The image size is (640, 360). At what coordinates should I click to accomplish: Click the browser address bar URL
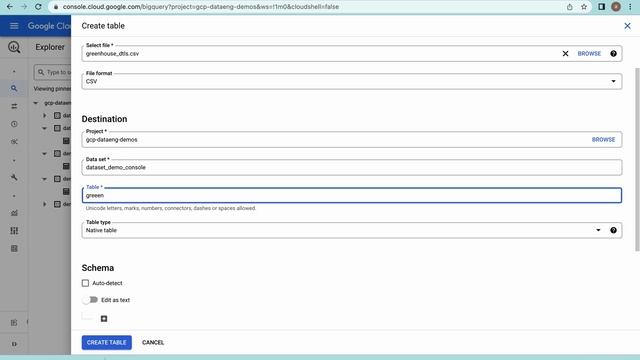[x=200, y=7]
